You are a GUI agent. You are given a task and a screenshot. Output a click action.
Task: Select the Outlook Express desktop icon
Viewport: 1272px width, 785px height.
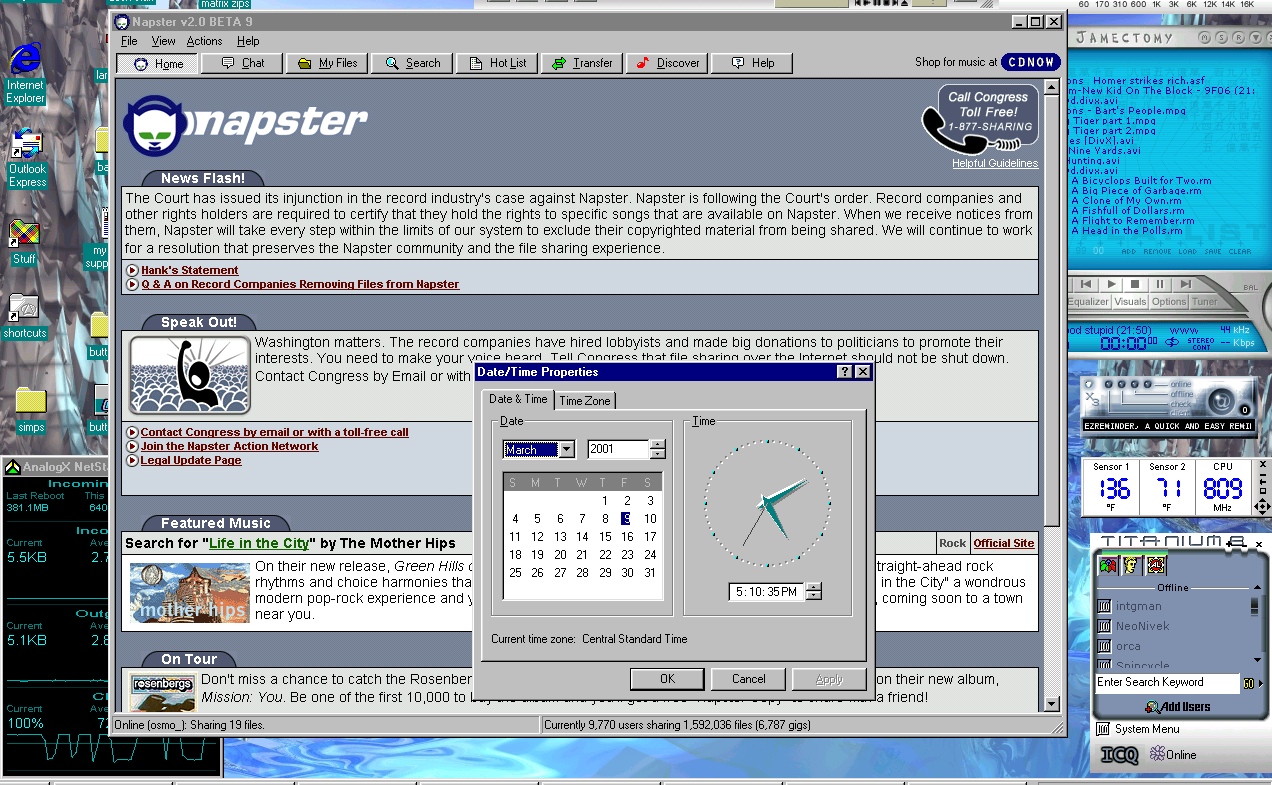27,158
